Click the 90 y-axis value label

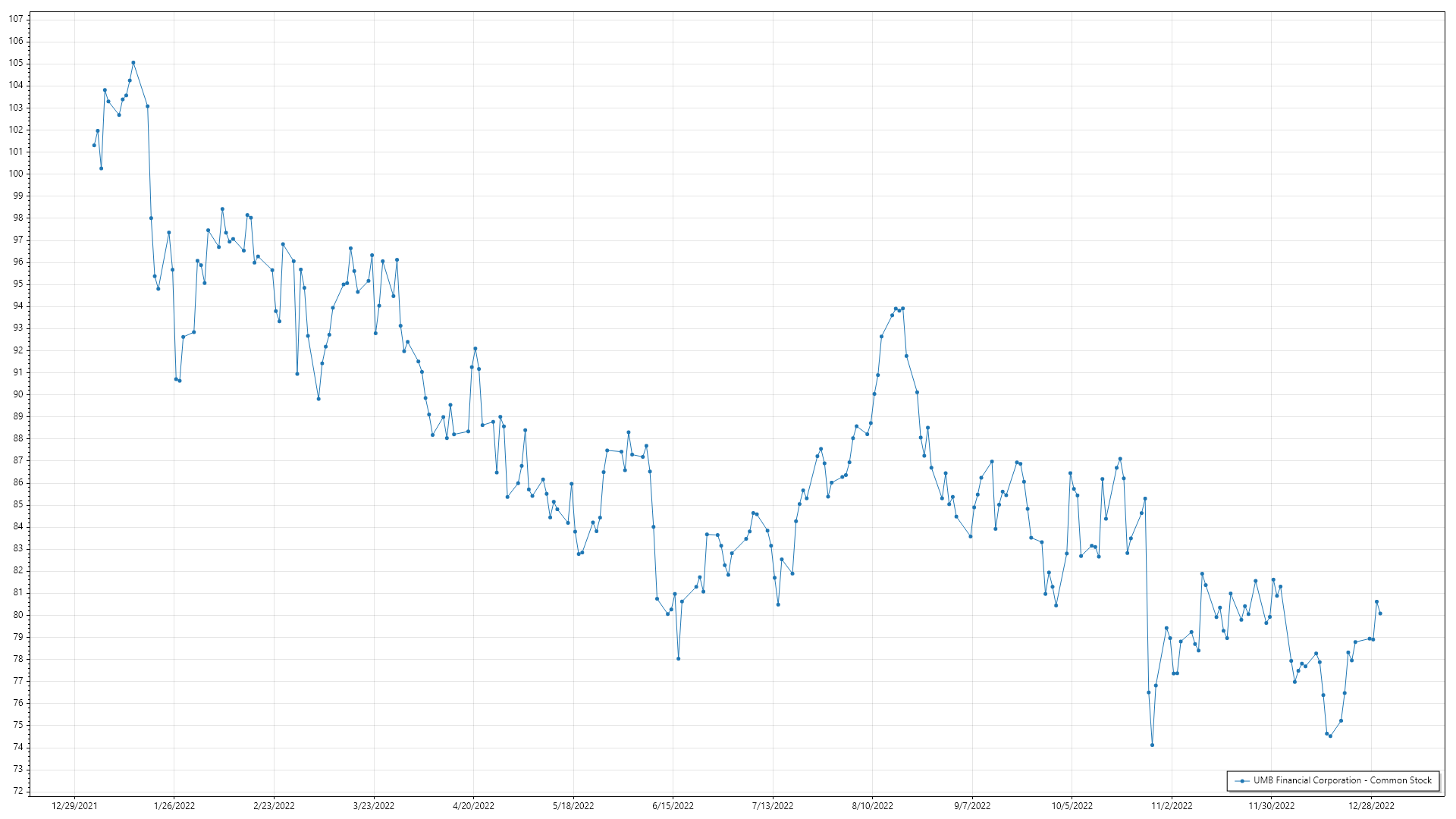pyautogui.click(x=17, y=394)
